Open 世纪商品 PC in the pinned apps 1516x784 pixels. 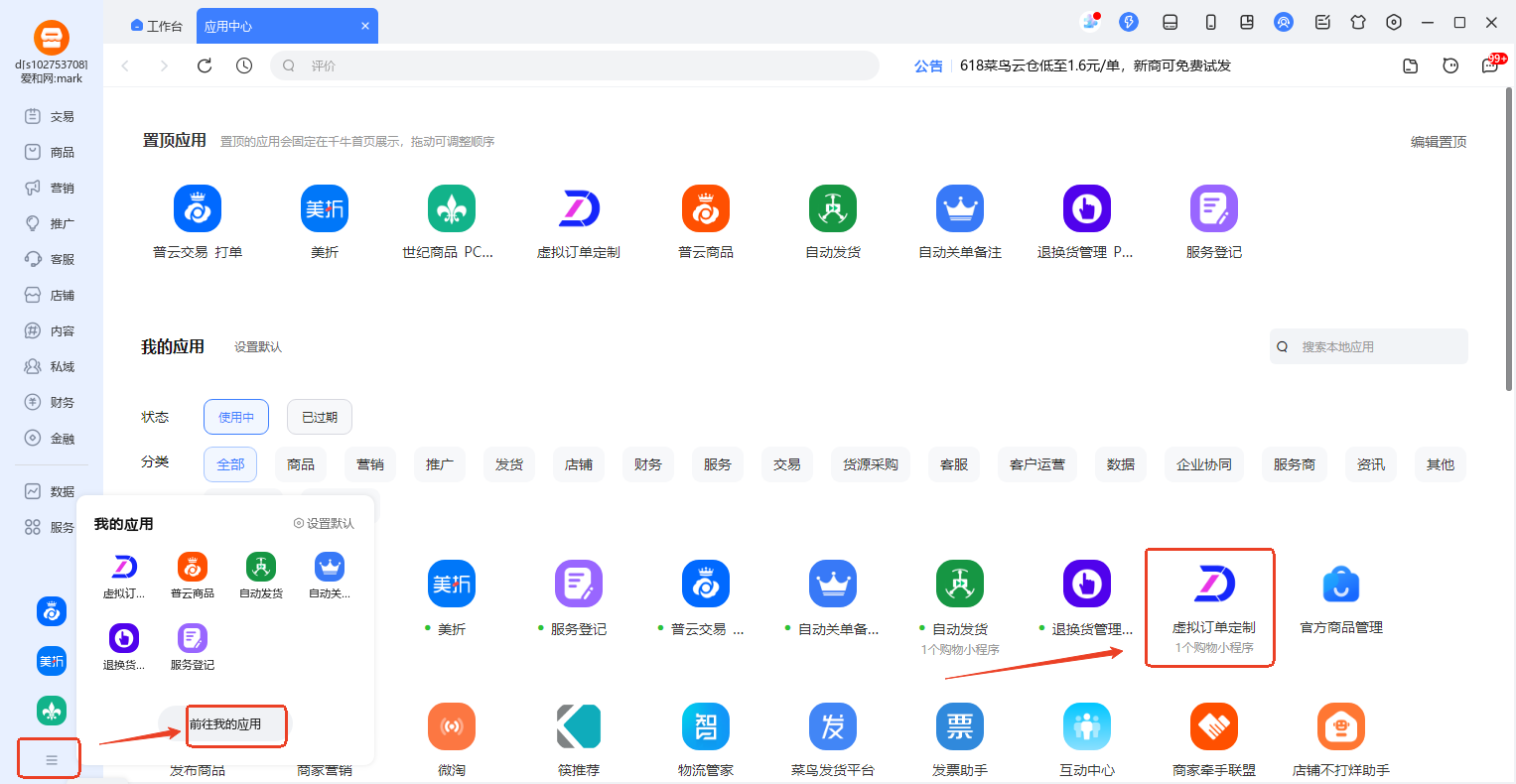(x=452, y=209)
